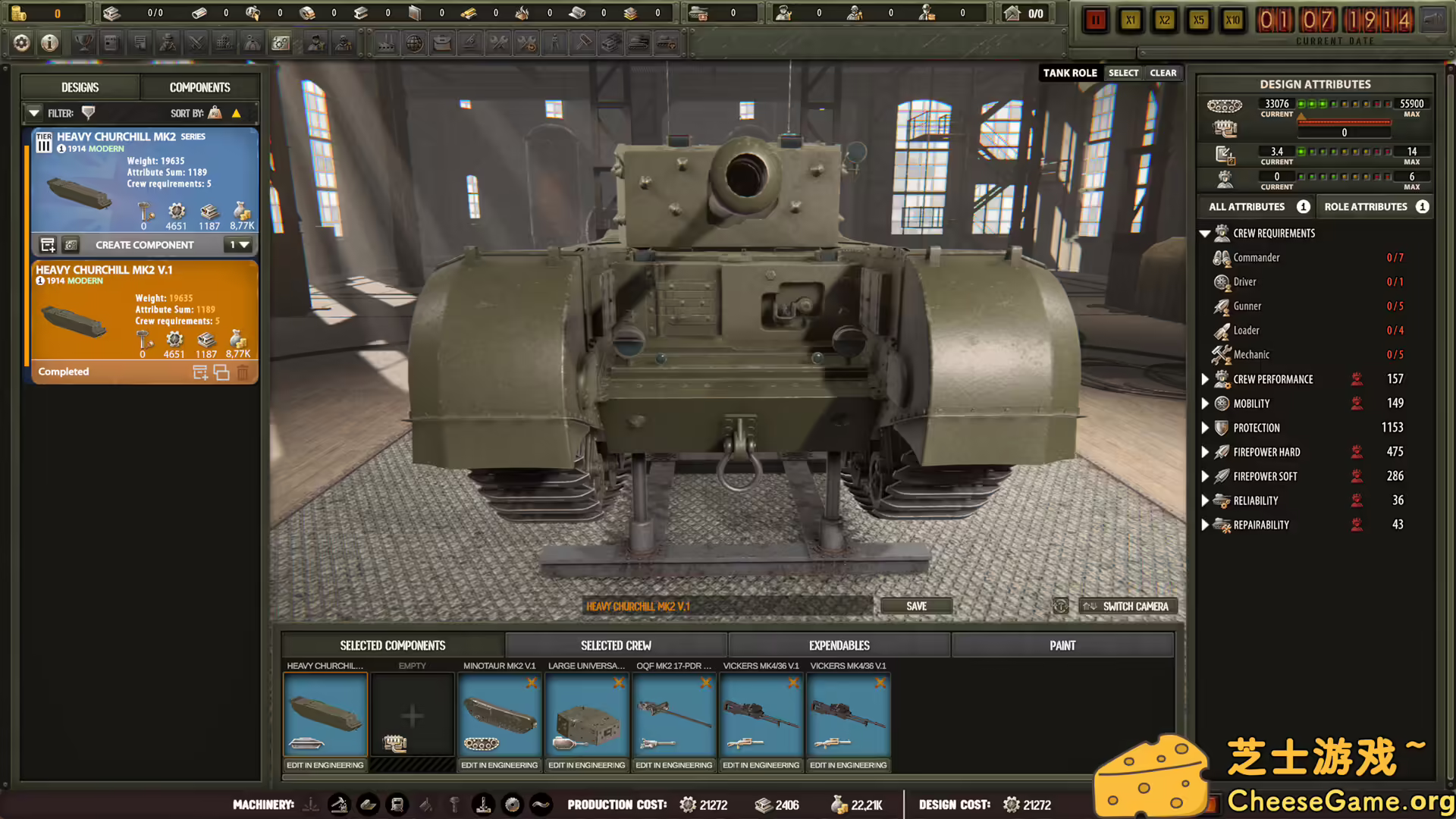Viewport: 1456px width, 819px height.
Task: Click the info icon in the top toolbar
Action: 49,42
